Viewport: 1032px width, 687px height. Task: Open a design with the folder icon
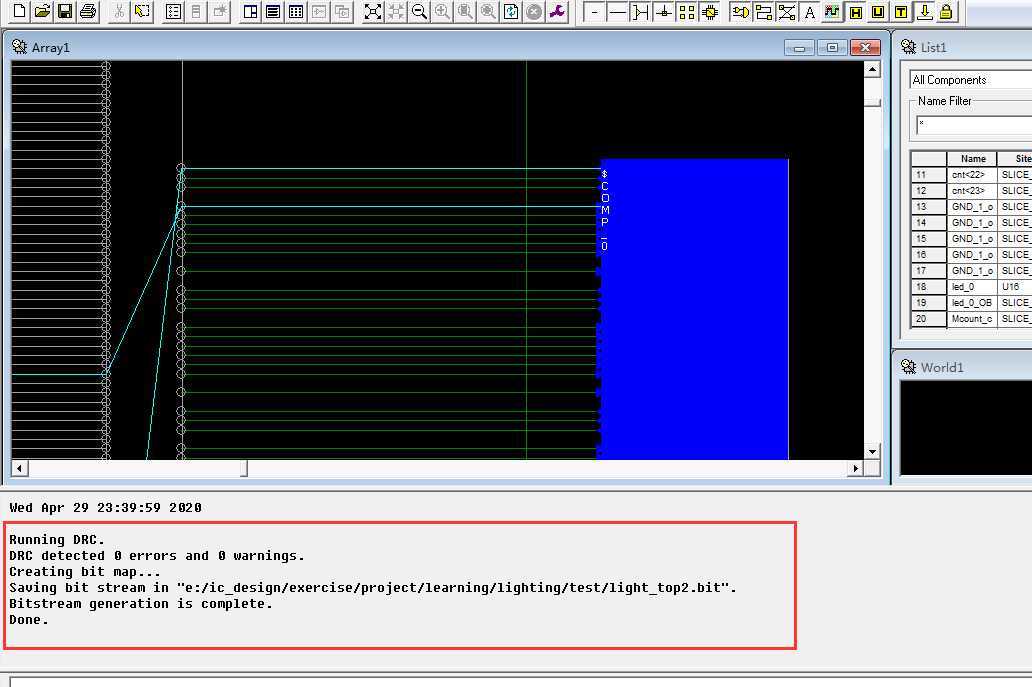click(x=42, y=11)
